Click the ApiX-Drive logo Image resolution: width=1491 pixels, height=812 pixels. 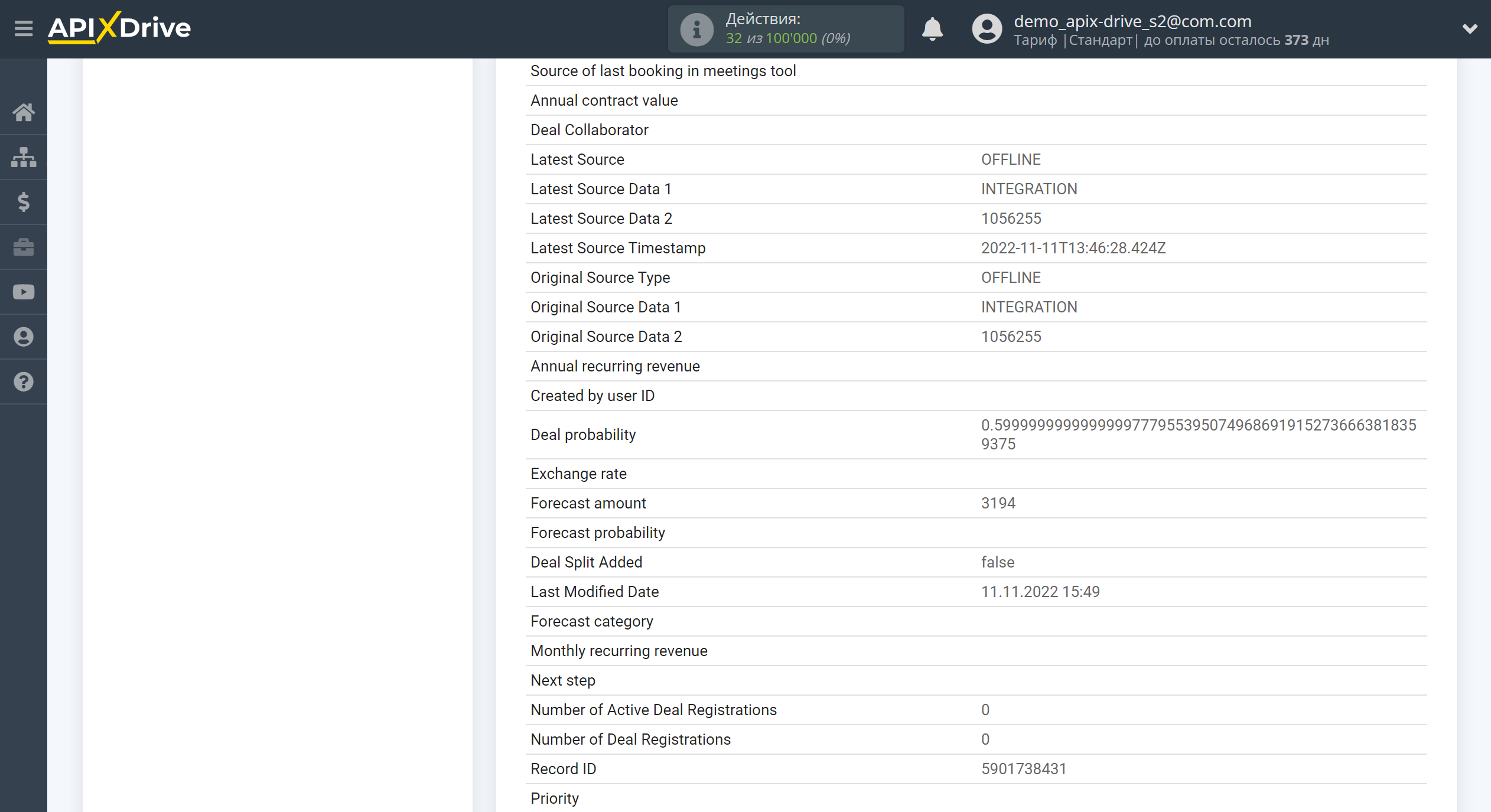click(x=119, y=28)
